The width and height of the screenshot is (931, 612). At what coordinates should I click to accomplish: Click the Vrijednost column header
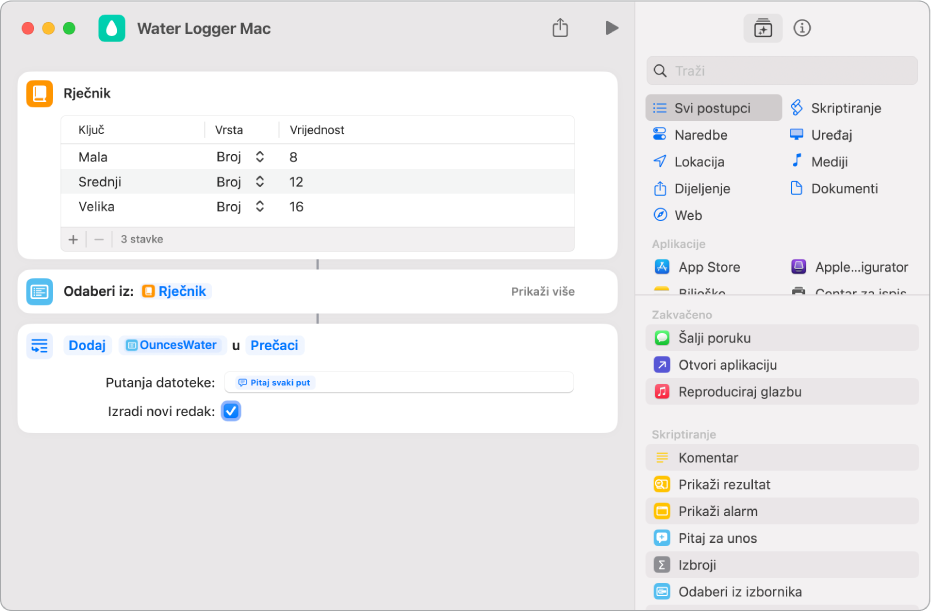[x=317, y=130]
